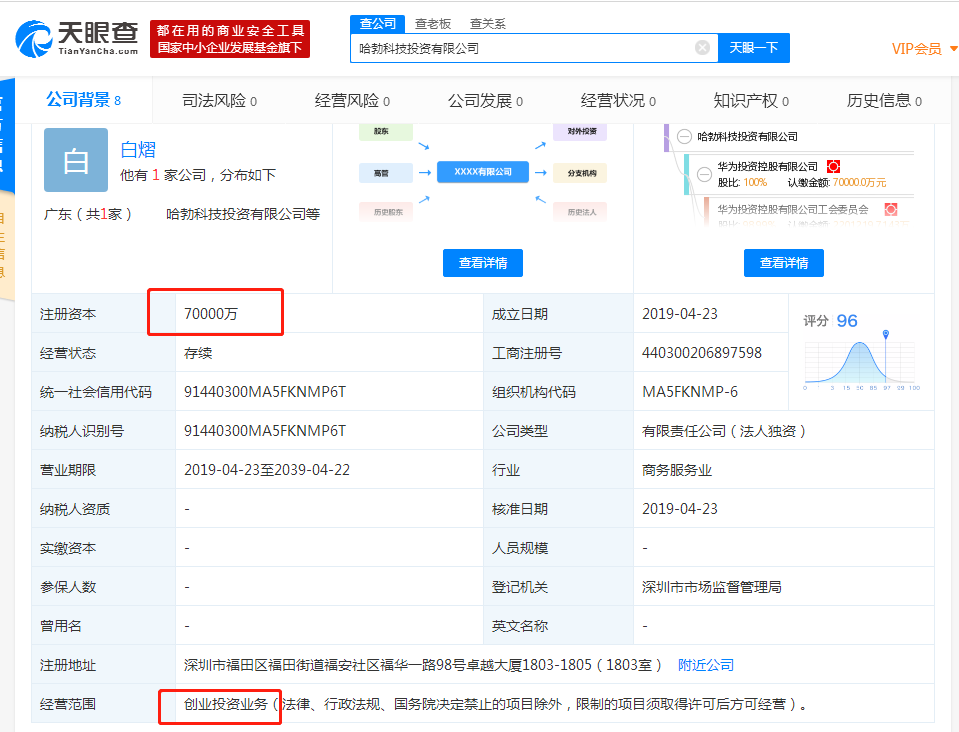
Task: Open the 知识产权 tab
Action: coord(747,100)
